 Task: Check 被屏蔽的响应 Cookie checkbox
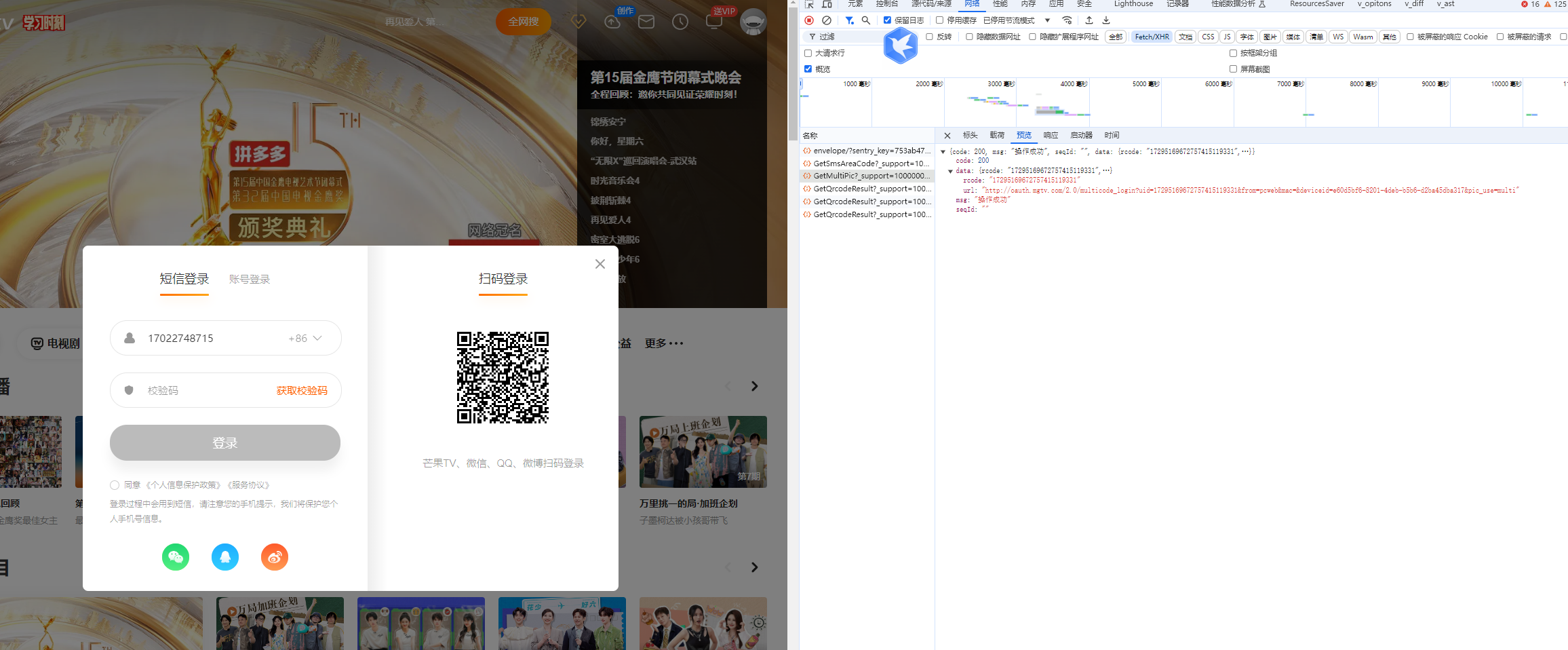point(1411,37)
